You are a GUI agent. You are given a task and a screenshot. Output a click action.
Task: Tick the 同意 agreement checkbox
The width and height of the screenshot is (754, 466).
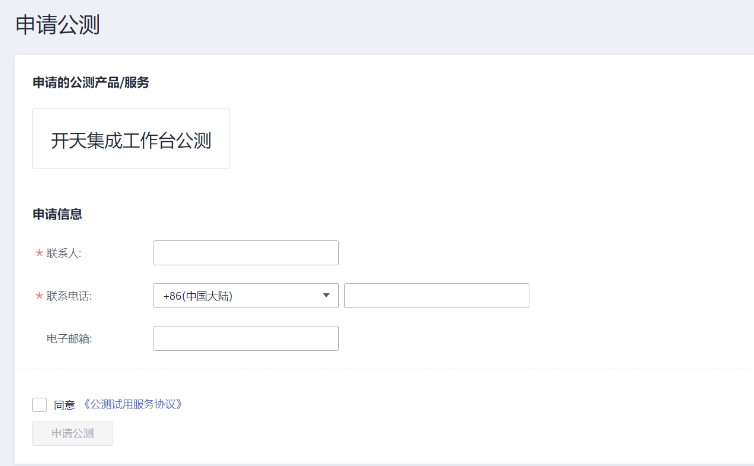click(40, 405)
